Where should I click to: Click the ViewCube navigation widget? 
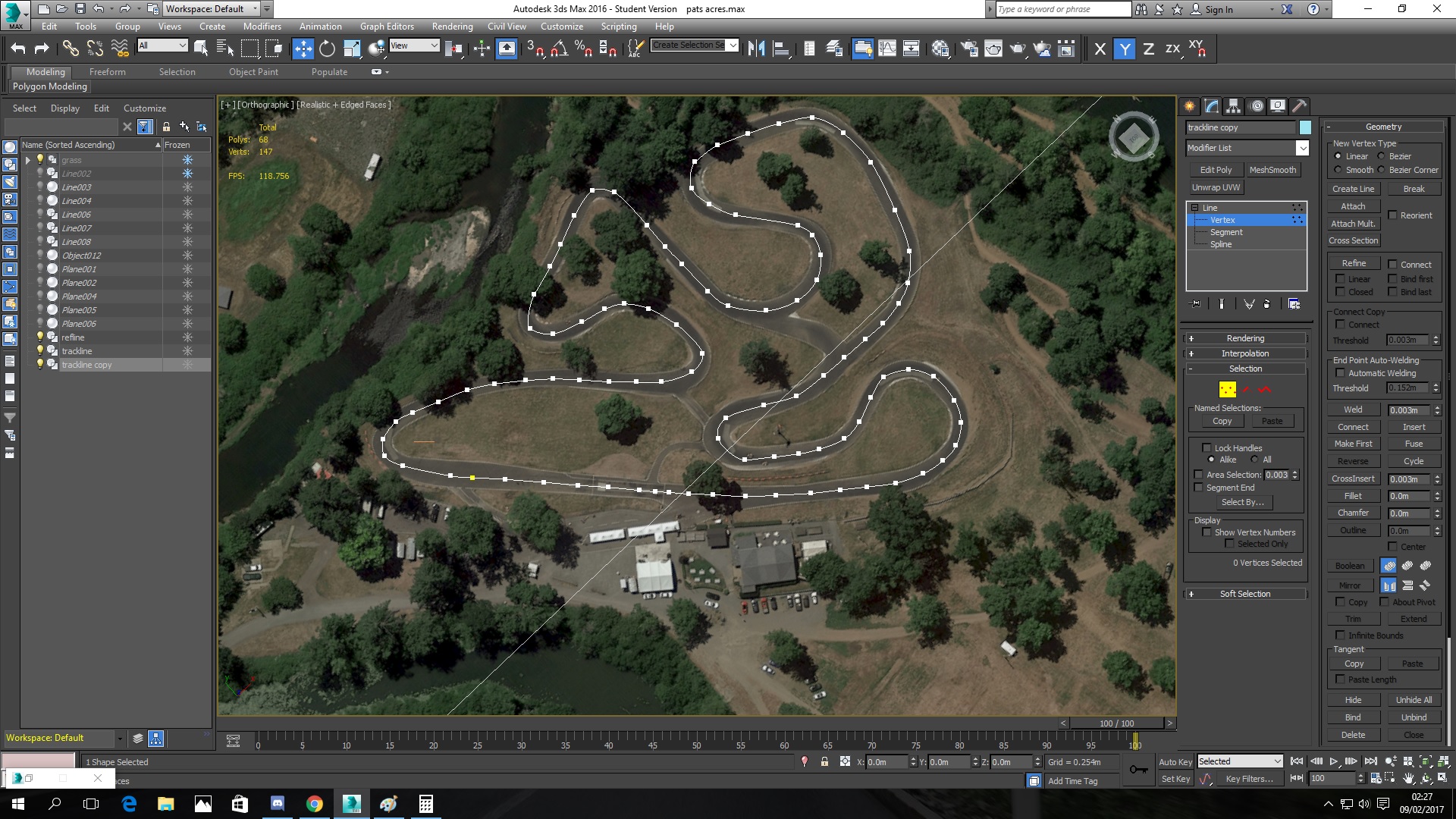(1134, 138)
